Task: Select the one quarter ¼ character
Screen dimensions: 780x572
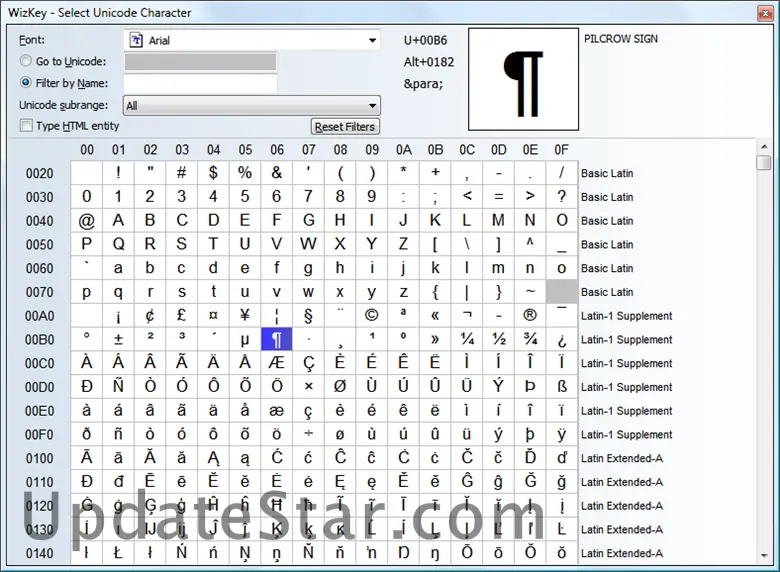Action: point(467,339)
